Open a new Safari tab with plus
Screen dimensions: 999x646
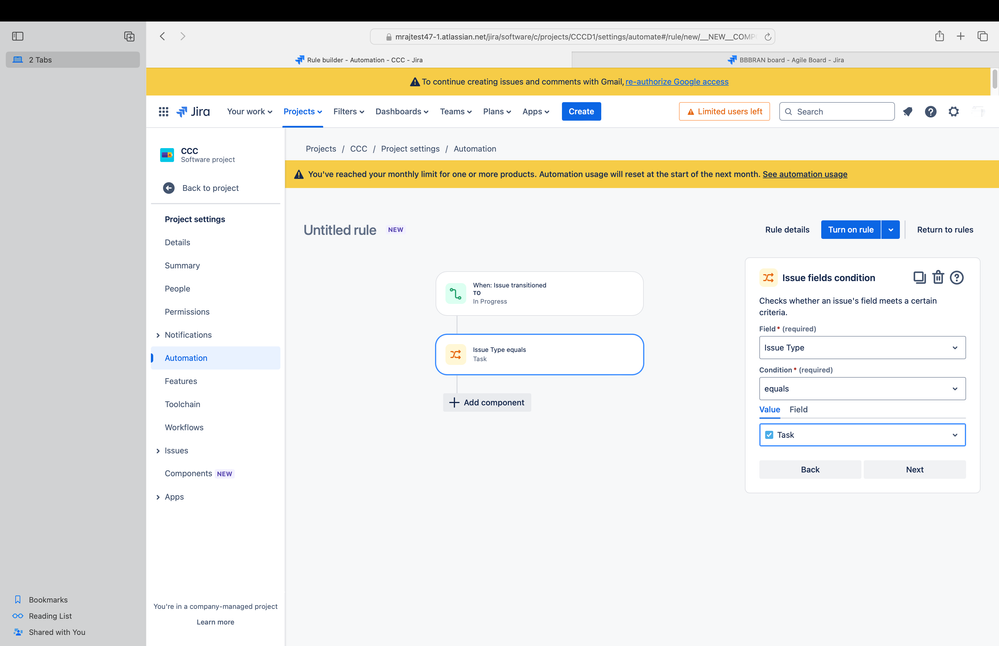click(960, 36)
